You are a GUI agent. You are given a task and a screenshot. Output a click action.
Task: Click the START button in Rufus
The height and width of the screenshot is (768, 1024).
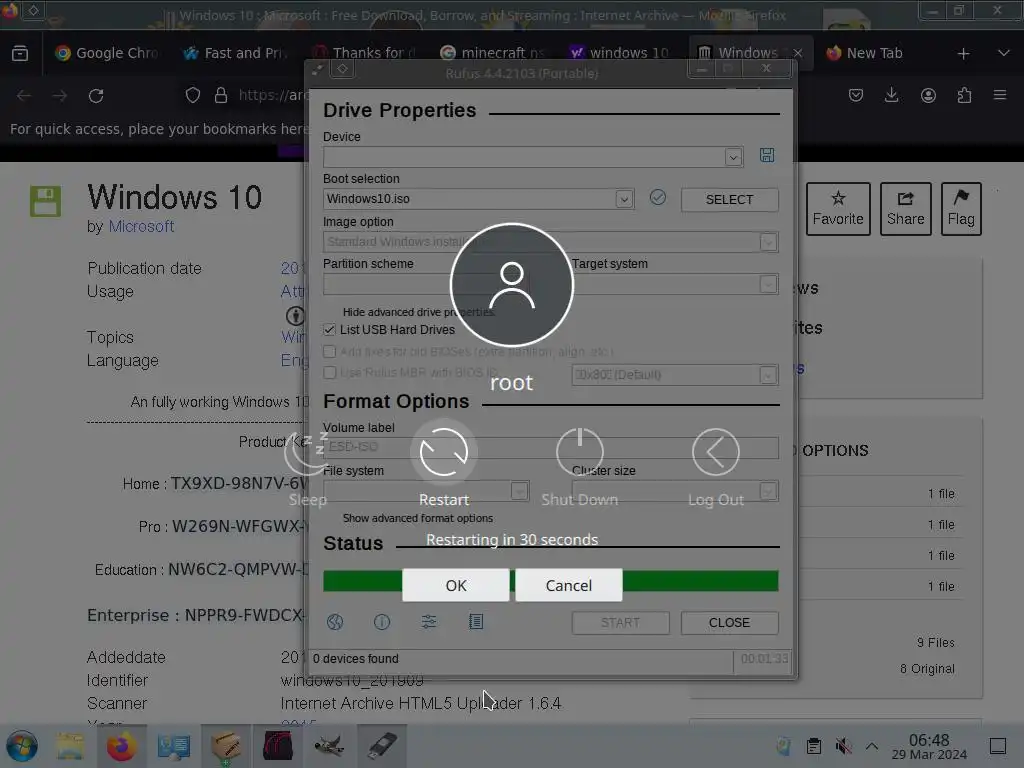620,623
